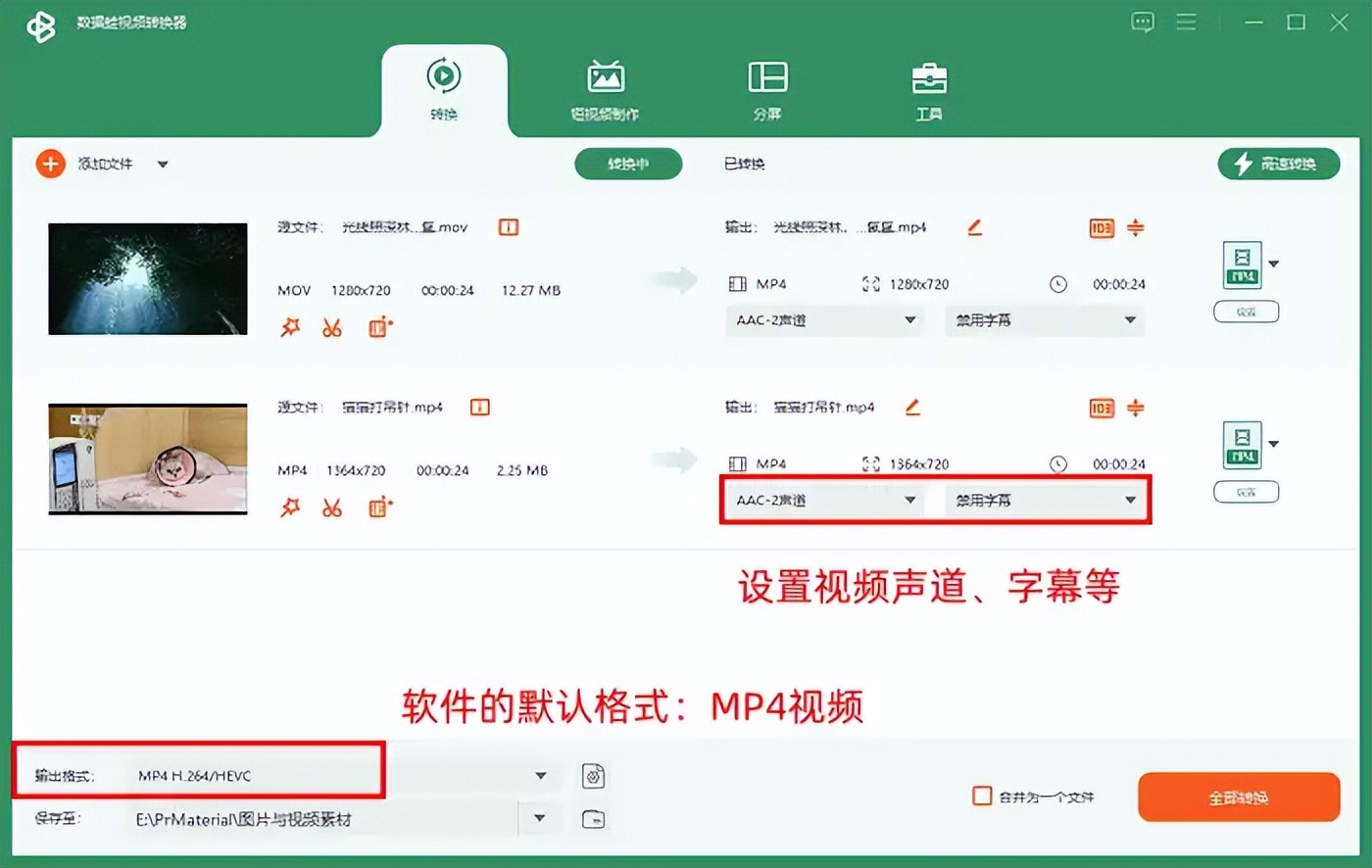Open the AAC-2声道 audio channel dropdown for the first file

point(823,320)
